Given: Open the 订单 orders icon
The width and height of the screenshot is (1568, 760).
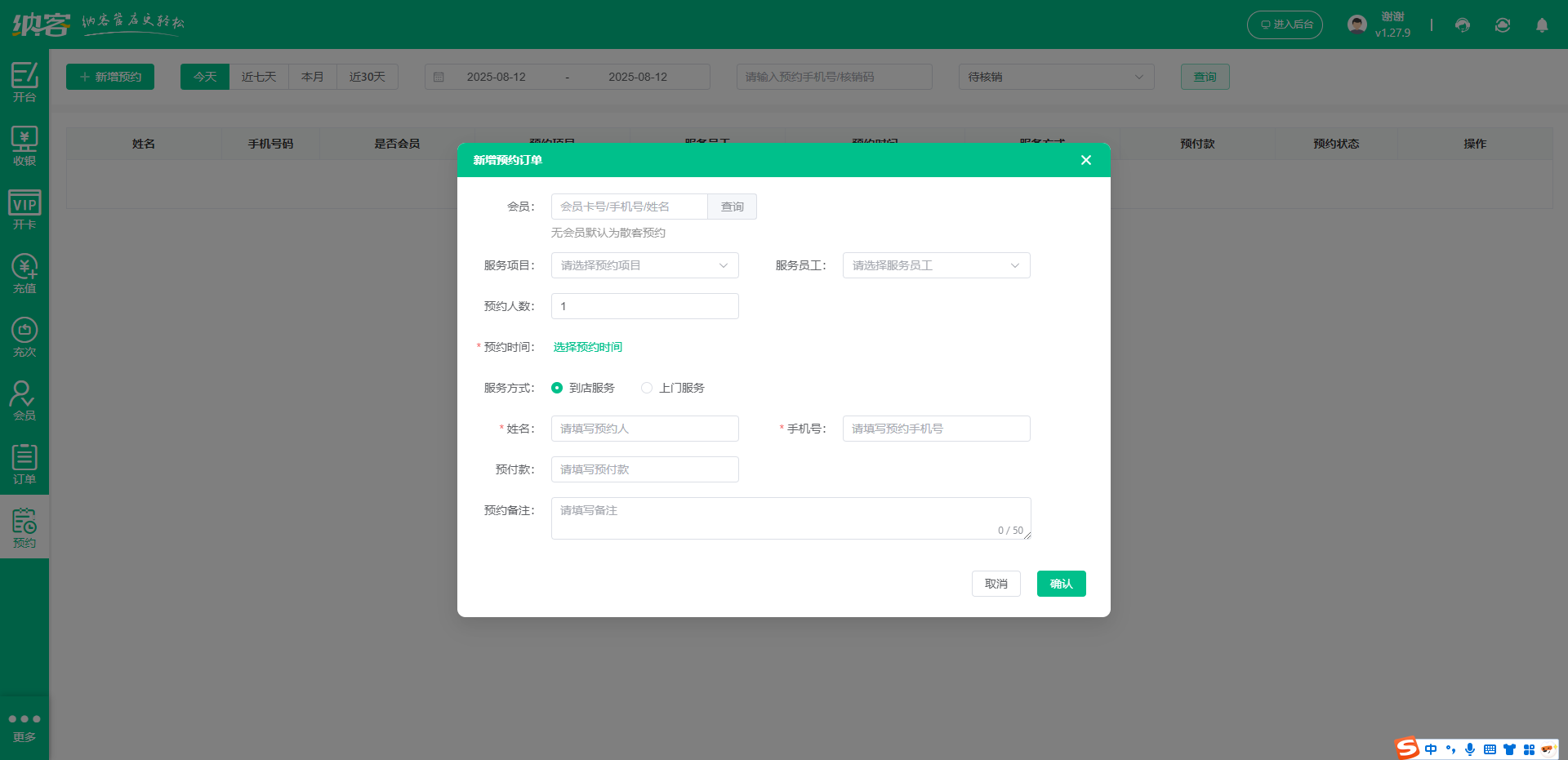Looking at the screenshot, I should tap(24, 464).
